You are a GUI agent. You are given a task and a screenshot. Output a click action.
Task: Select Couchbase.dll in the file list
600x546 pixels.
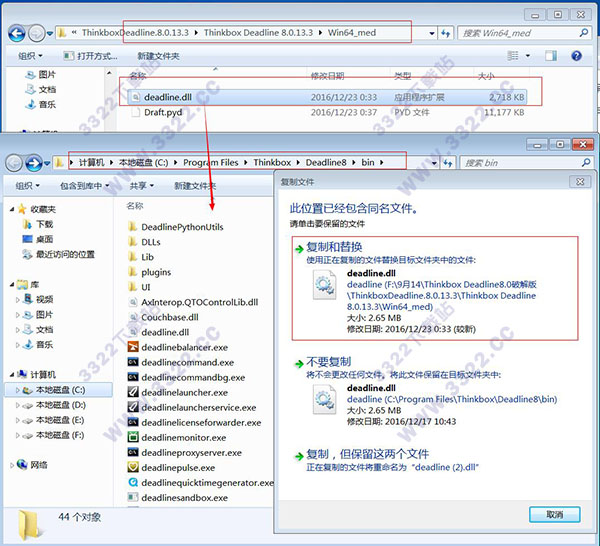point(170,317)
